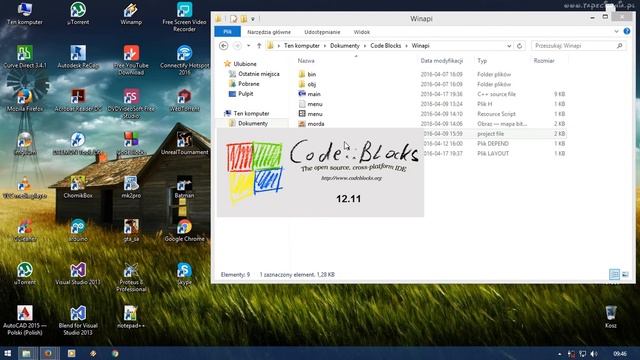Select Dokumenty in the navigation pane
The image size is (640, 360).
[x=253, y=123]
